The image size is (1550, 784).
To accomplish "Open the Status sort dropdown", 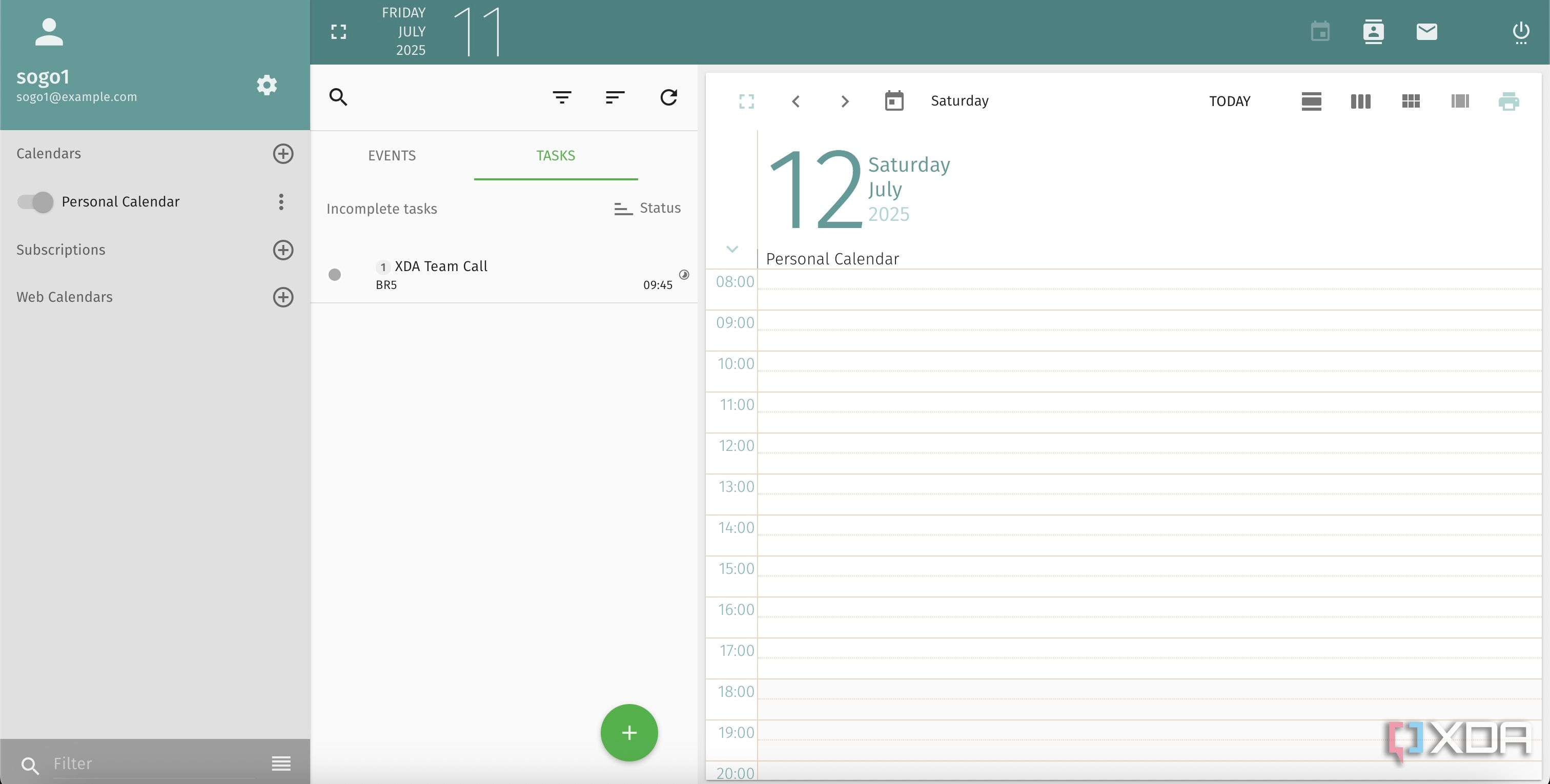I will pyautogui.click(x=647, y=208).
